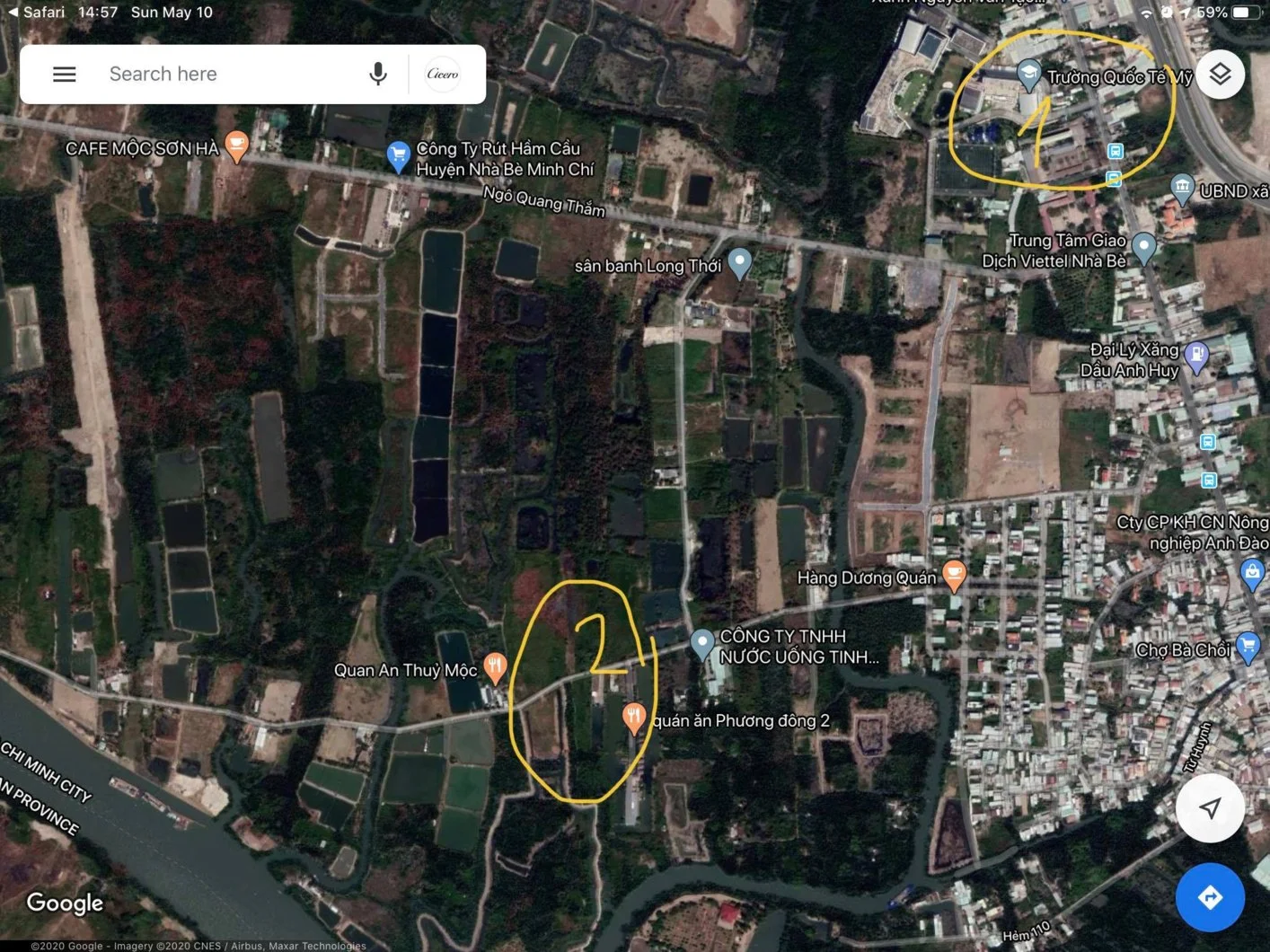Tap the Hàng Dương Quán cafe marker
This screenshot has width=1270, height=952.
click(x=954, y=575)
